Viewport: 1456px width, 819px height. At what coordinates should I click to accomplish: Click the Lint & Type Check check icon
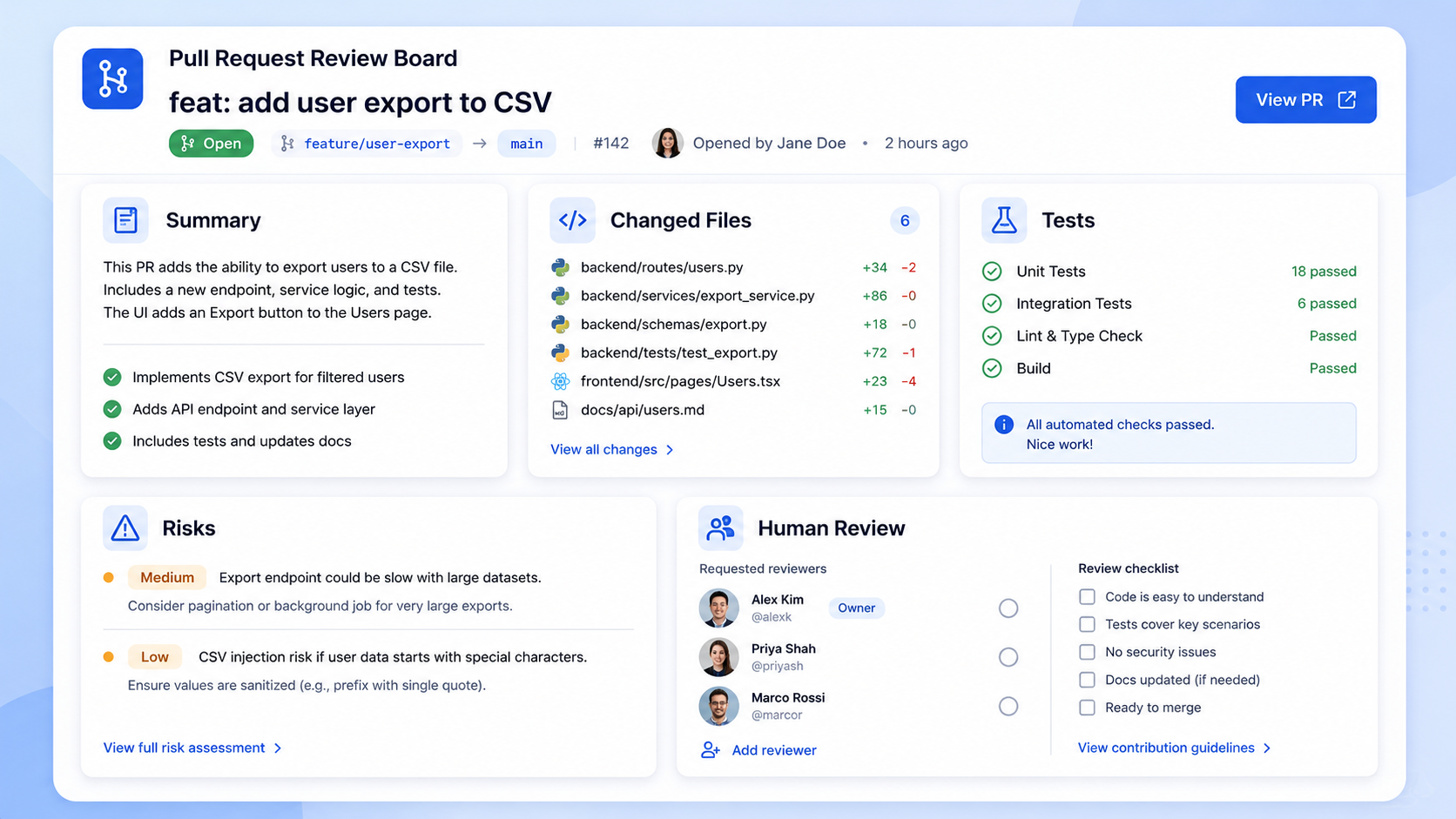coord(992,336)
